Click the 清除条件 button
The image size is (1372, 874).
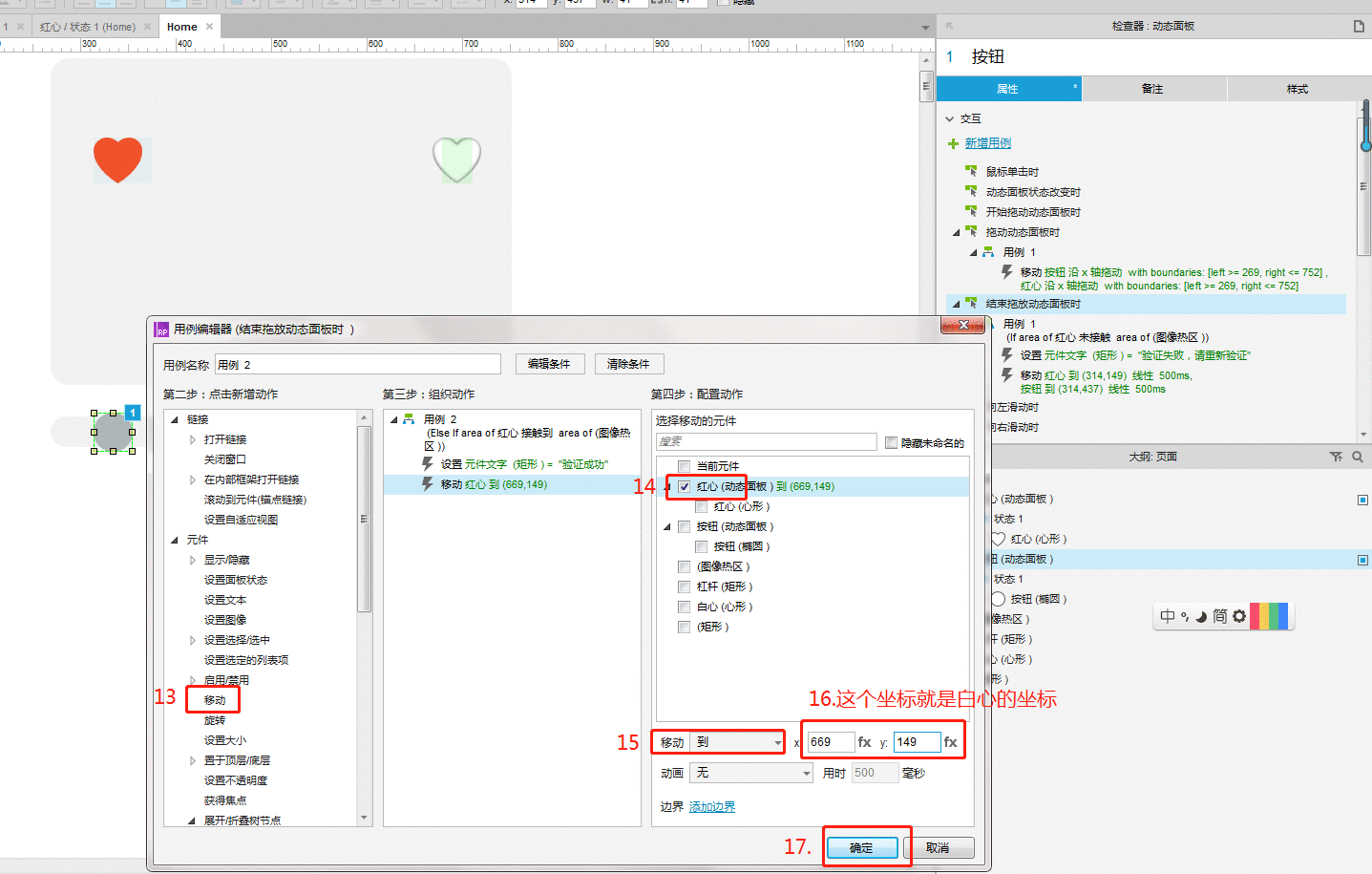coord(629,364)
